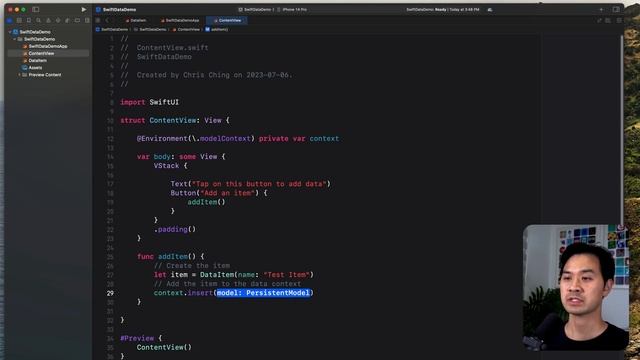Choose the SwiftDataDemo scheme
This screenshot has width=640, height=360.
[x=255, y=9]
